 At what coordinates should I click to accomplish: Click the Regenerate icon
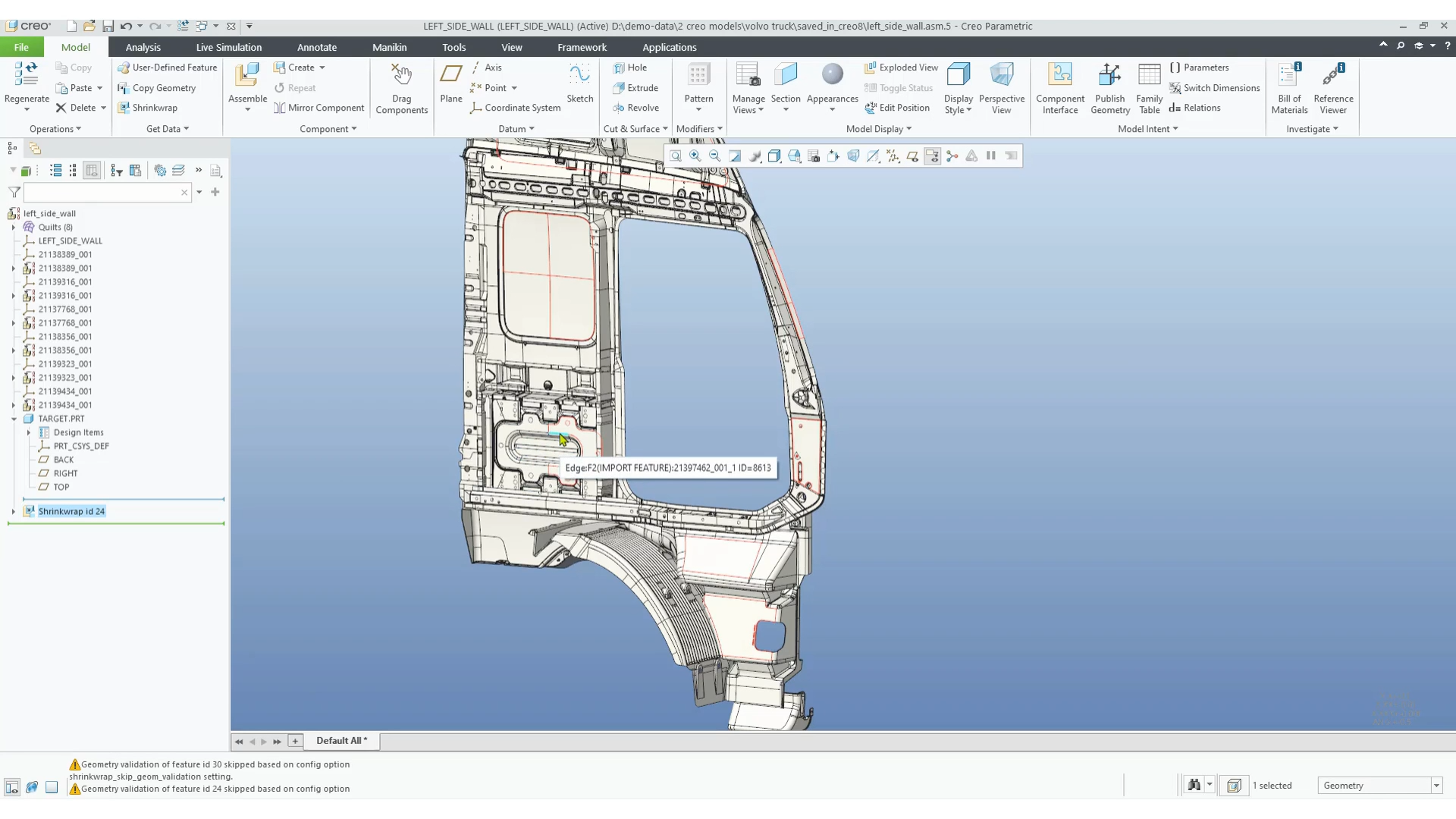tap(27, 74)
